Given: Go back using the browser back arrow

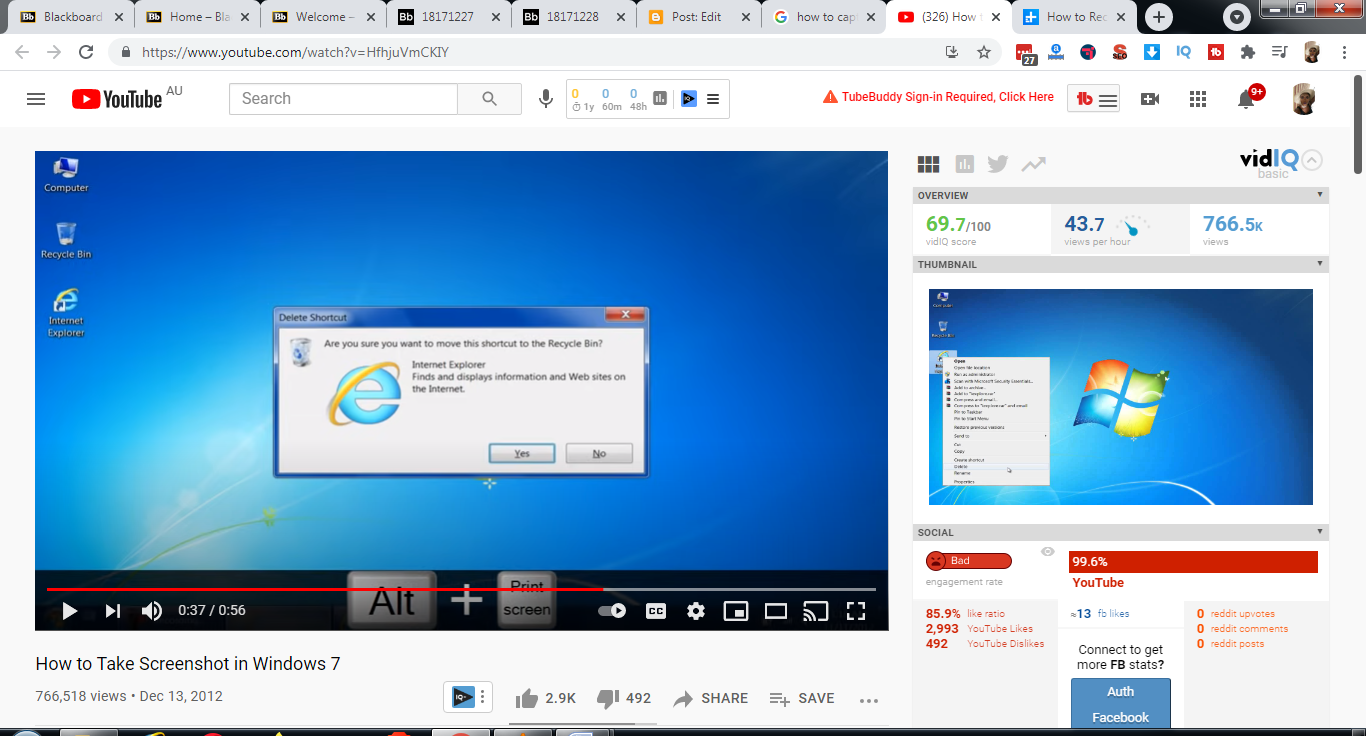Looking at the screenshot, I should coord(22,52).
